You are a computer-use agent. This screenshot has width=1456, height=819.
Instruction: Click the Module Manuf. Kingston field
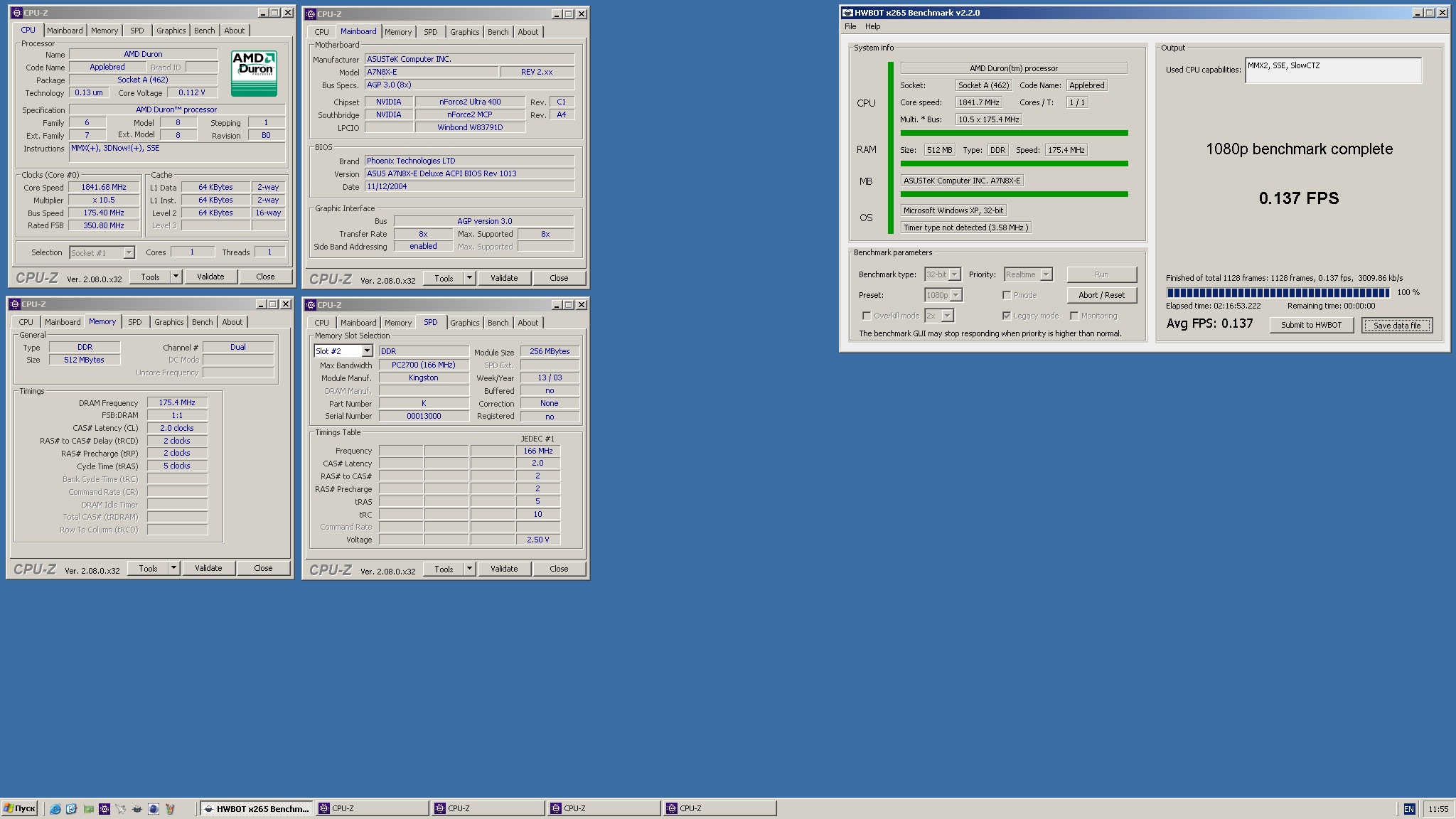click(424, 378)
